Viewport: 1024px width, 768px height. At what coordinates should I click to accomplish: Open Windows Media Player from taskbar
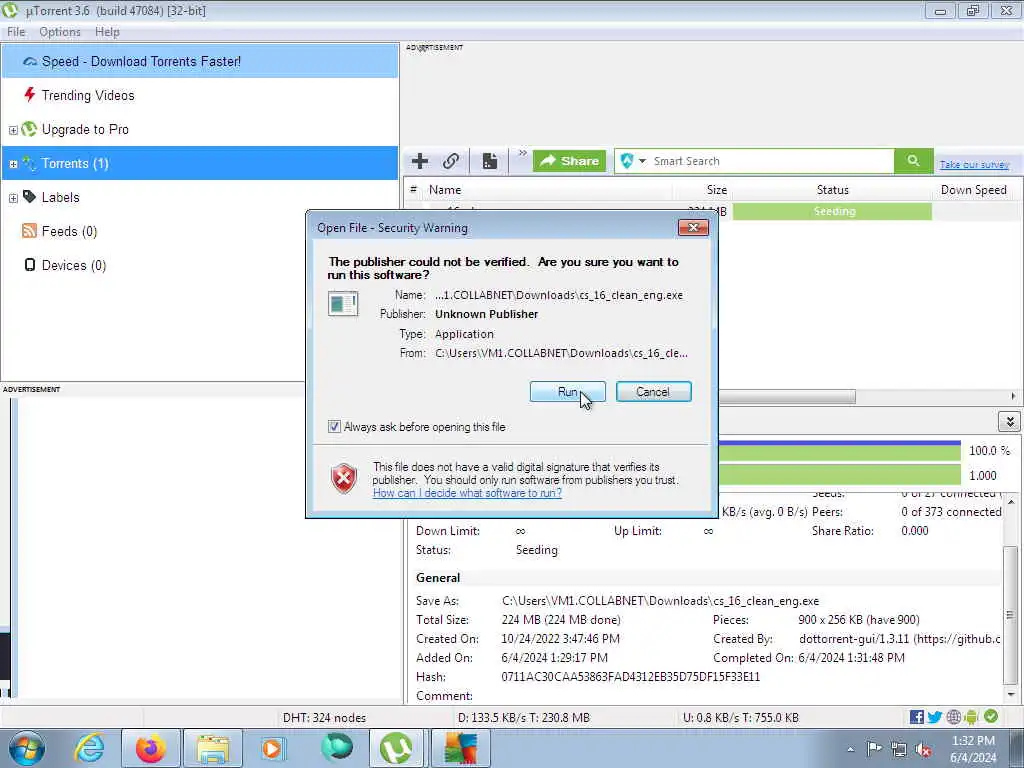(273, 748)
